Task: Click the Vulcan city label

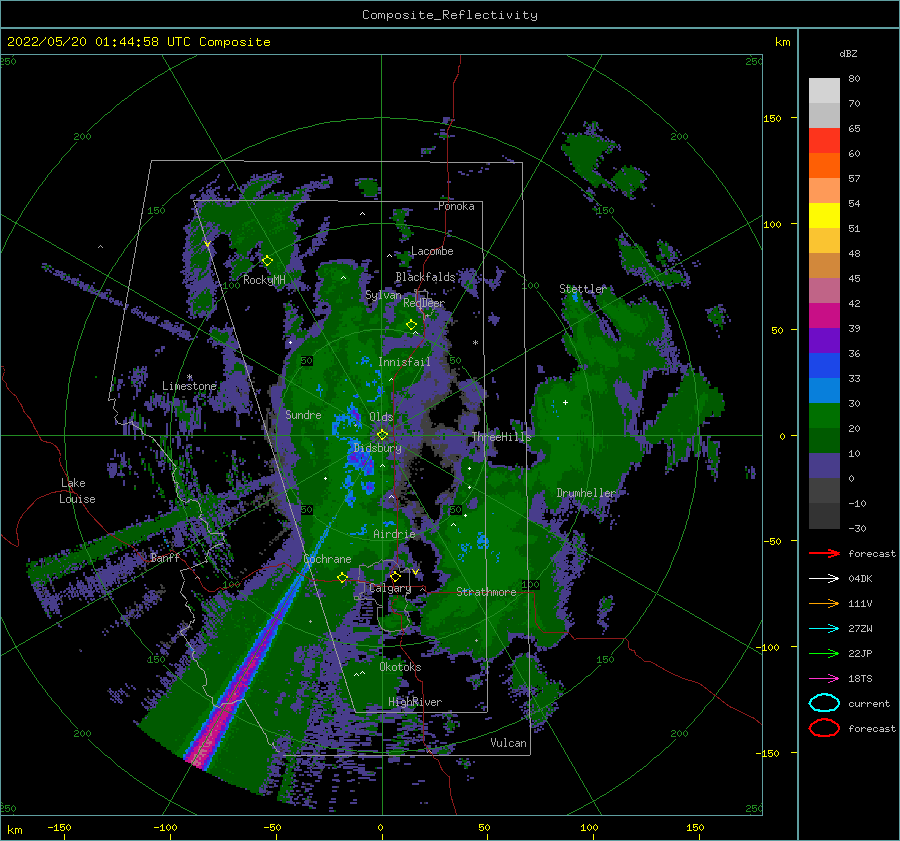Action: (x=508, y=743)
